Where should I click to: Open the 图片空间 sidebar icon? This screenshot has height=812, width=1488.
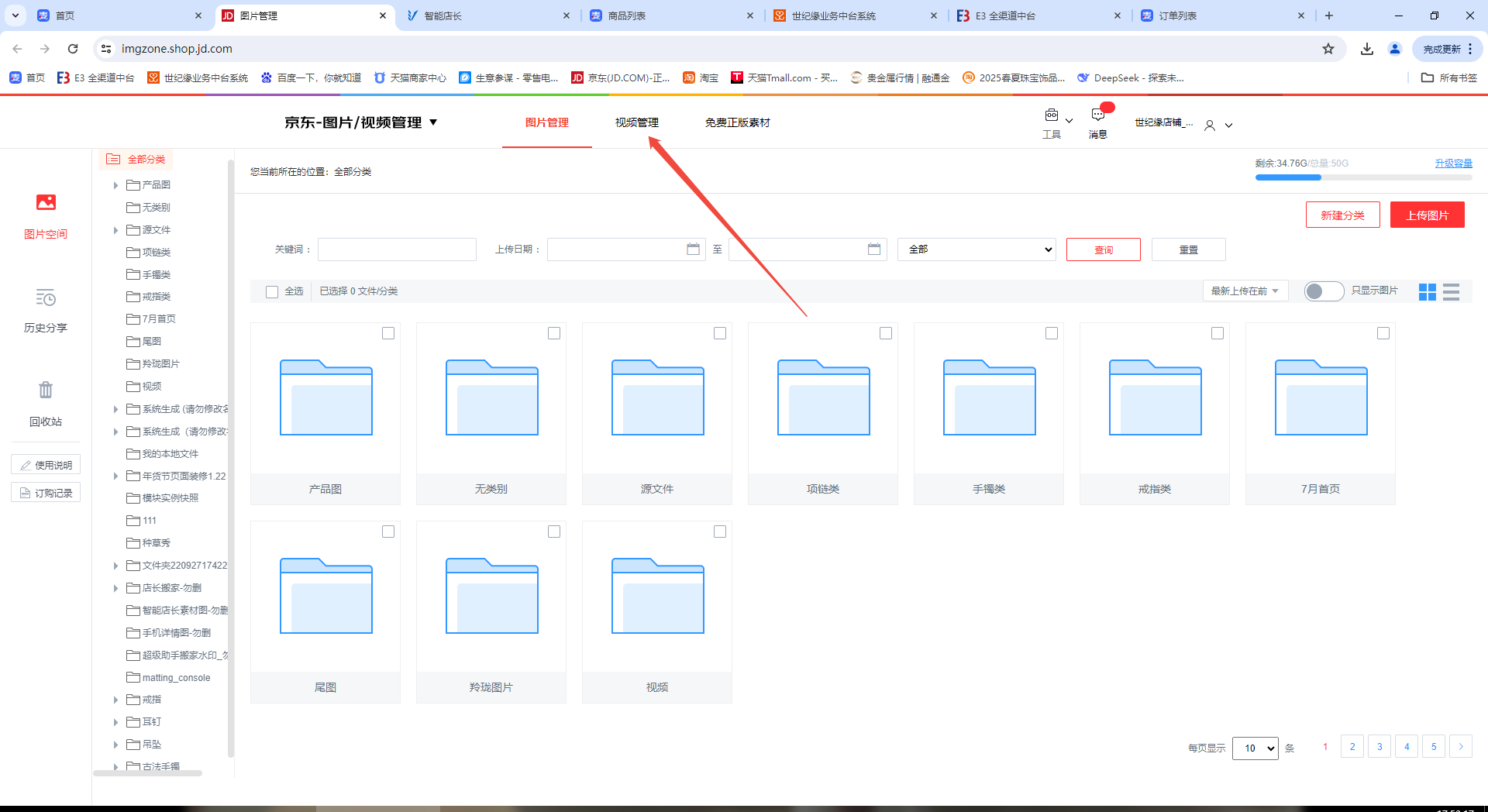click(x=46, y=203)
